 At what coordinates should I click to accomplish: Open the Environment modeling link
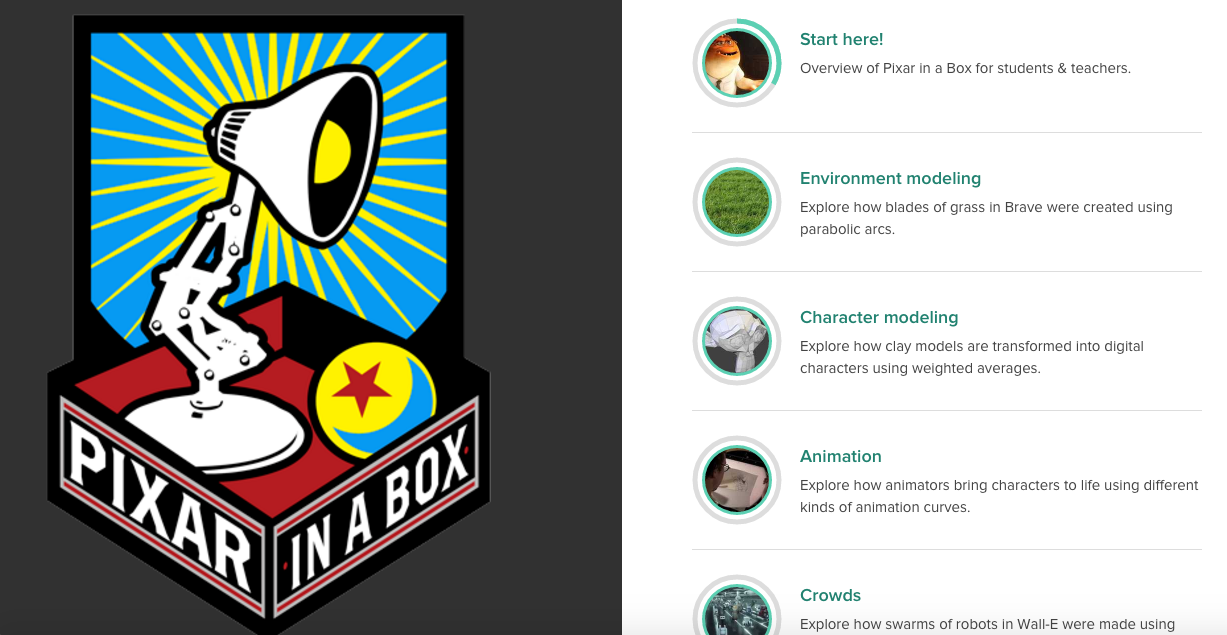pos(890,178)
